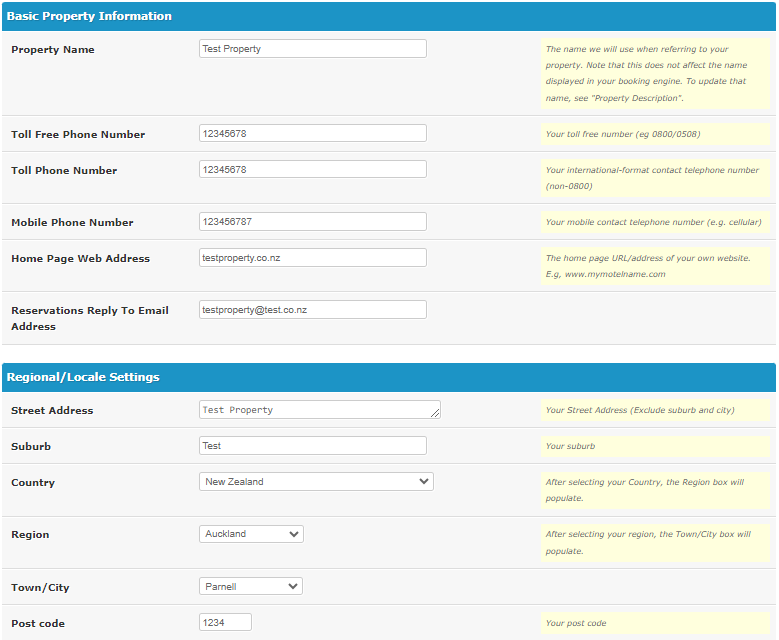Click the Property Name label
The width and height of the screenshot is (779, 640).
tap(53, 50)
